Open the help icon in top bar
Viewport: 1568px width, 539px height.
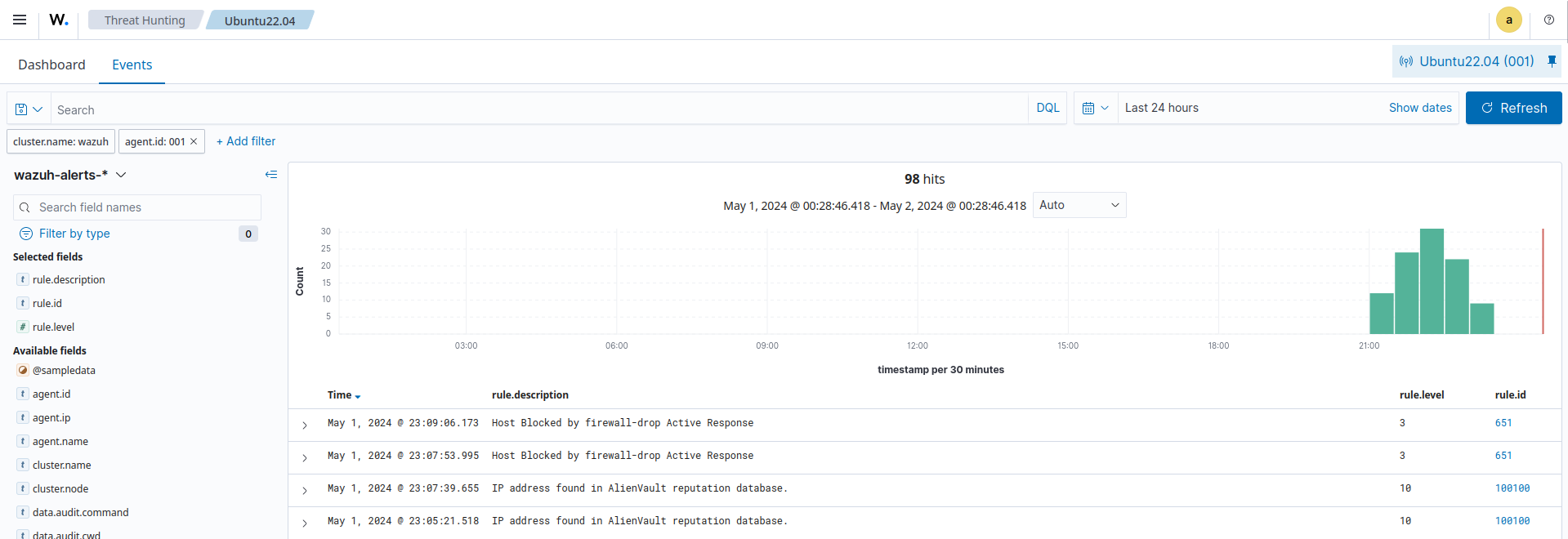(1548, 20)
